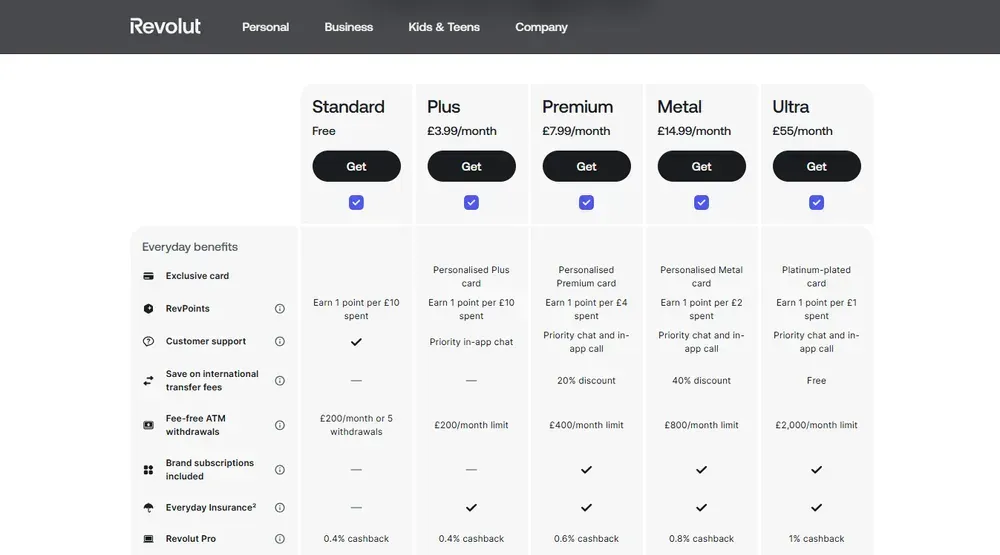Screen dimensions: 1000x555
Task: Click the info icon next to RevPoints
Action: [x=280, y=309]
